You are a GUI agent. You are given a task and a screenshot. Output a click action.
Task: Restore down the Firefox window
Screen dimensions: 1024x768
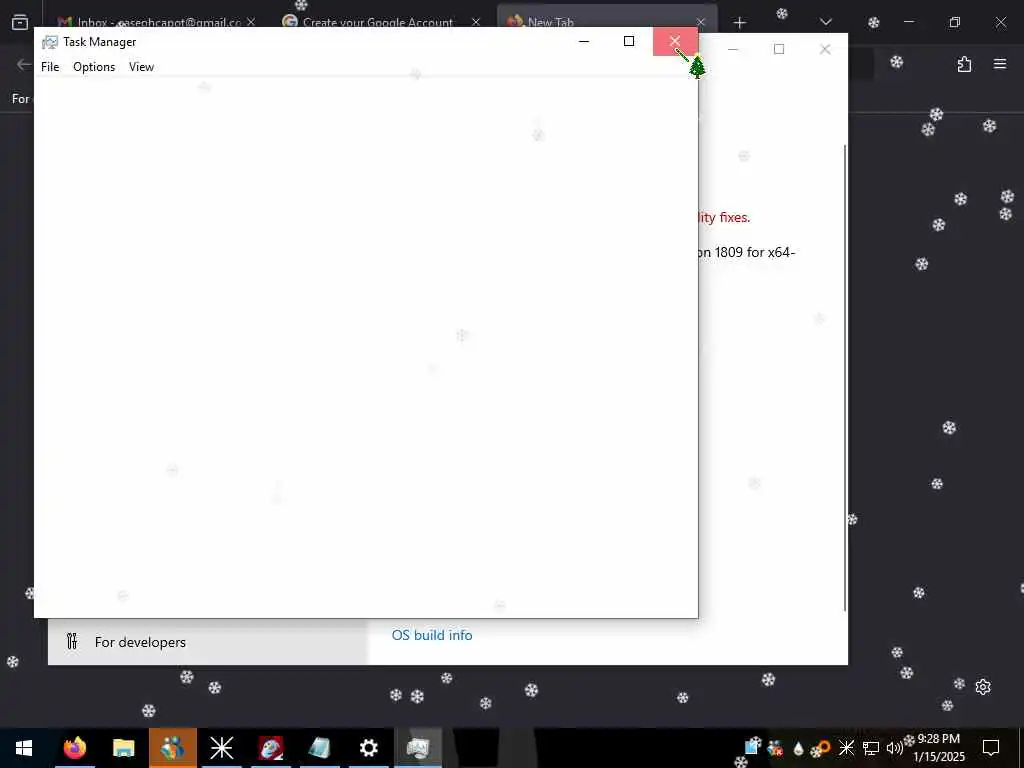[955, 22]
